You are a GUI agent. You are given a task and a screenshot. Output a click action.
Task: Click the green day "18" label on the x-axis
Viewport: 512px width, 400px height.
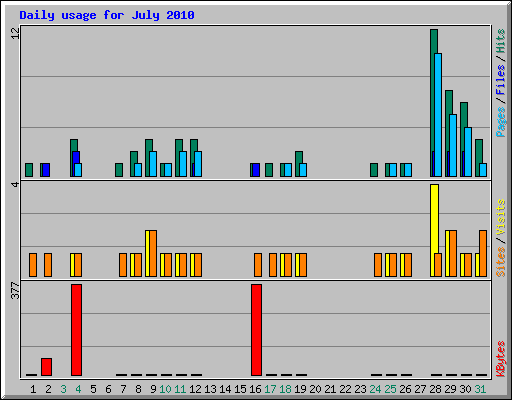(x=285, y=389)
